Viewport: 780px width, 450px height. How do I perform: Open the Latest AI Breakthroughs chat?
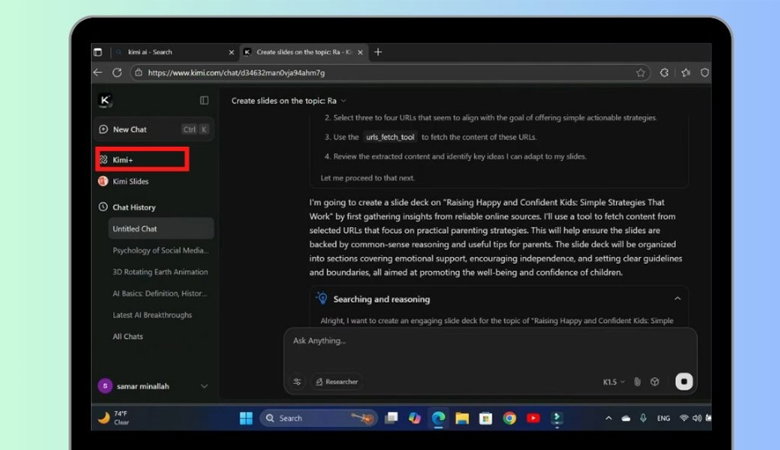point(152,315)
